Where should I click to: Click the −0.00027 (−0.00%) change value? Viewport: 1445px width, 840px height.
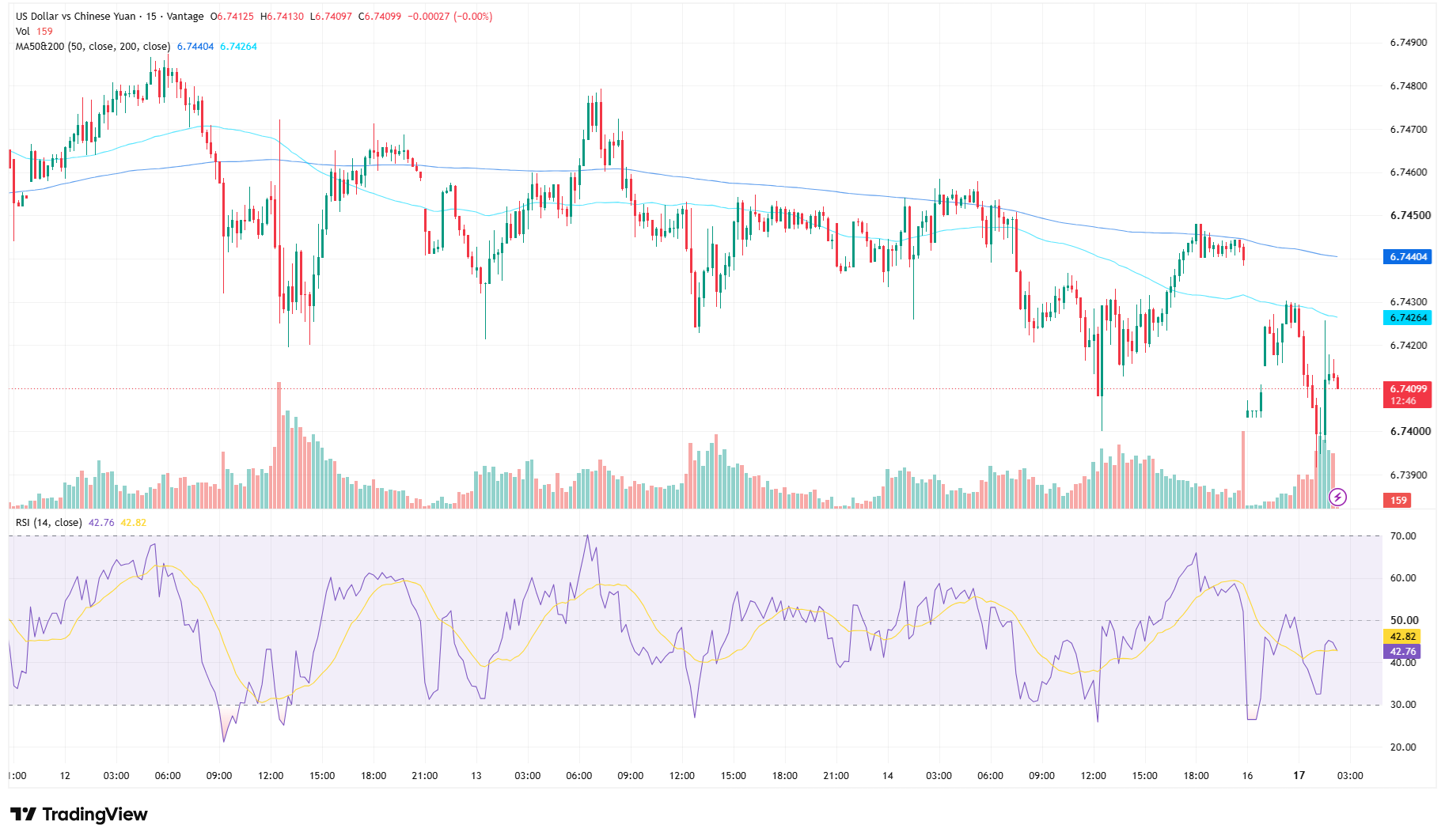click(x=450, y=17)
